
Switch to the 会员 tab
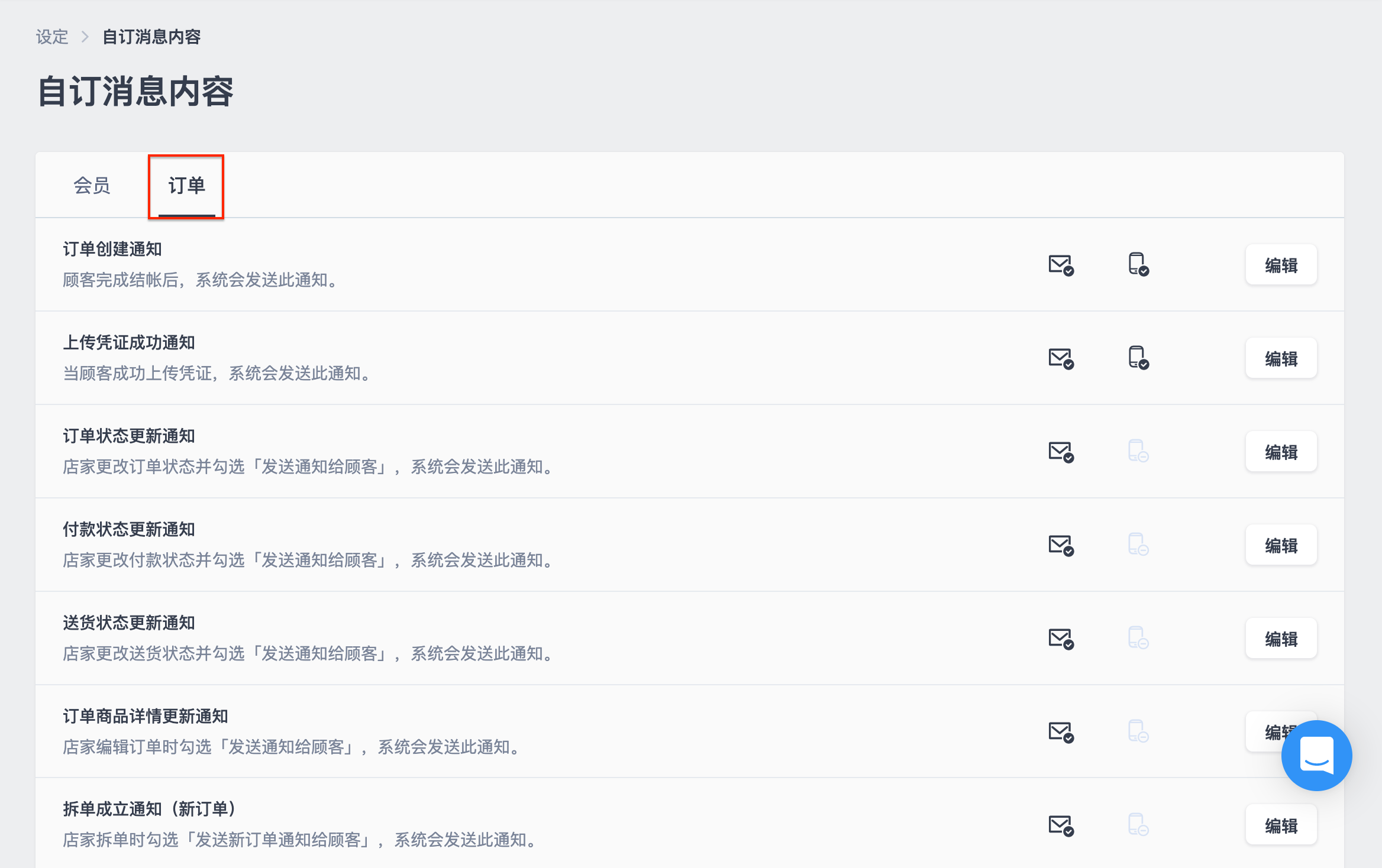[92, 186]
